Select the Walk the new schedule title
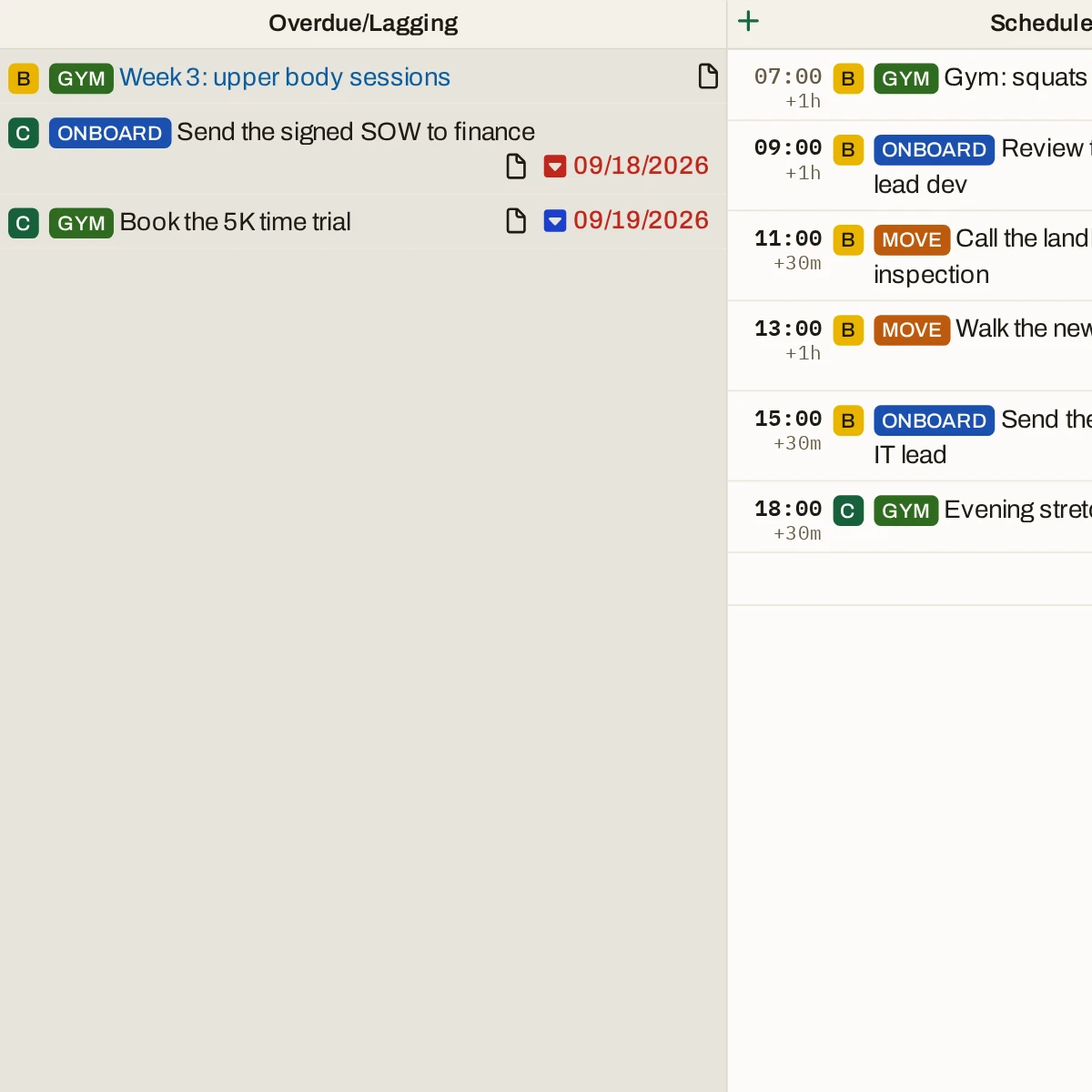Viewport: 1092px width, 1092px height. (x=1024, y=329)
